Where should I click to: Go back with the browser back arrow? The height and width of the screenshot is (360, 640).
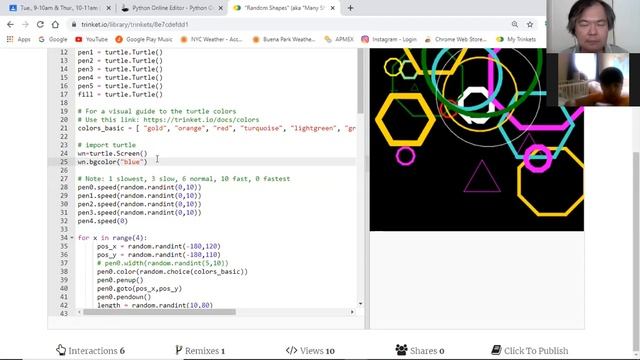click(x=10, y=24)
